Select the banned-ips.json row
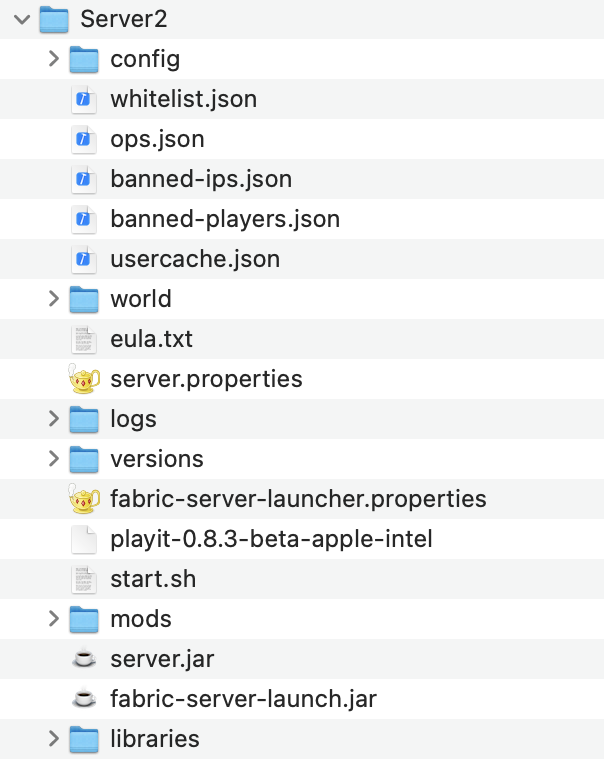The image size is (604, 762). tap(302, 179)
